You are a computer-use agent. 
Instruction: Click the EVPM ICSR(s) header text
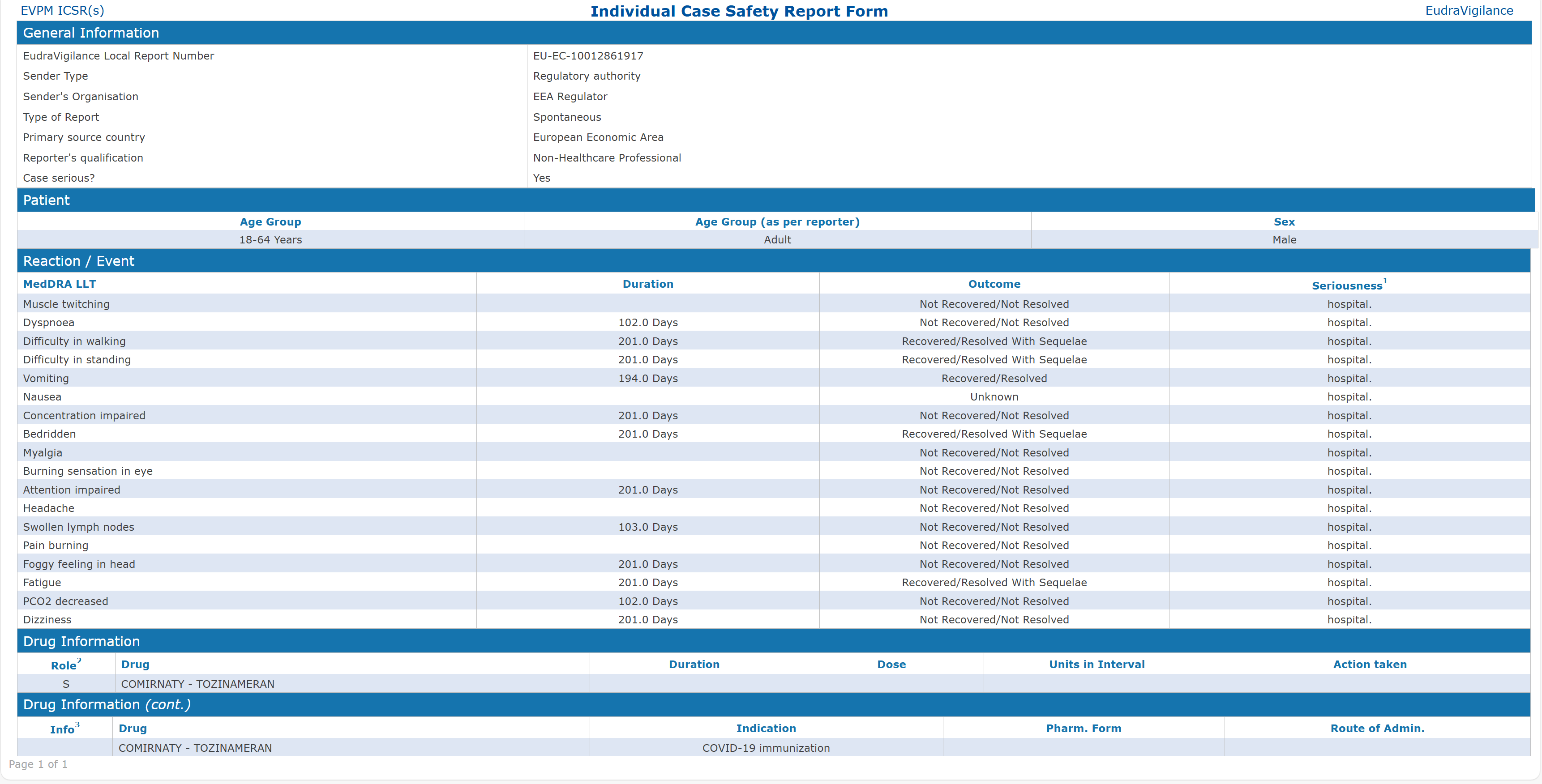[62, 11]
